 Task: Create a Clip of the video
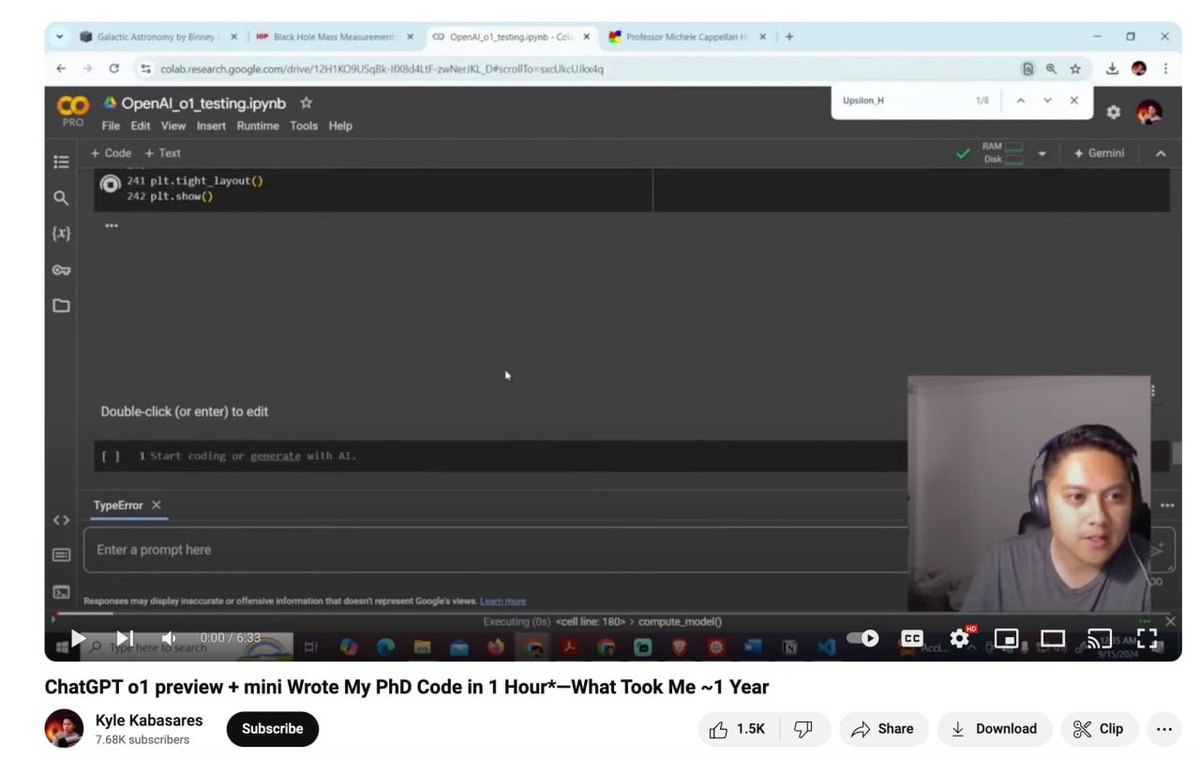1098,729
